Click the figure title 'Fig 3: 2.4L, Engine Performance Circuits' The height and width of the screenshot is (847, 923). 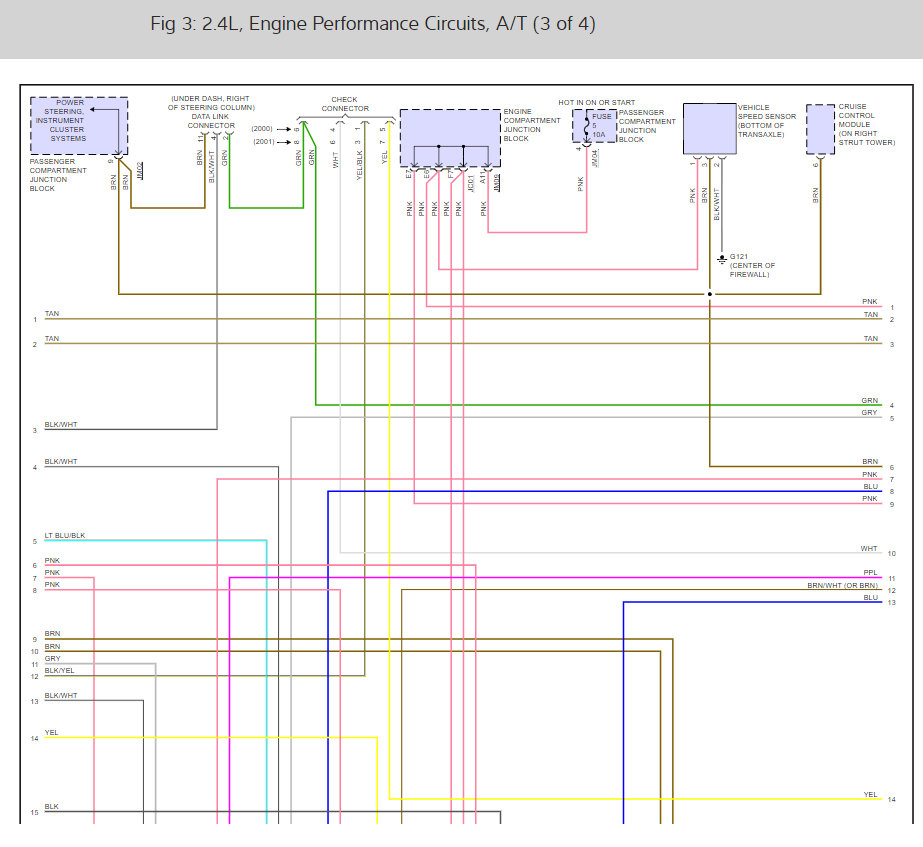tap(373, 24)
